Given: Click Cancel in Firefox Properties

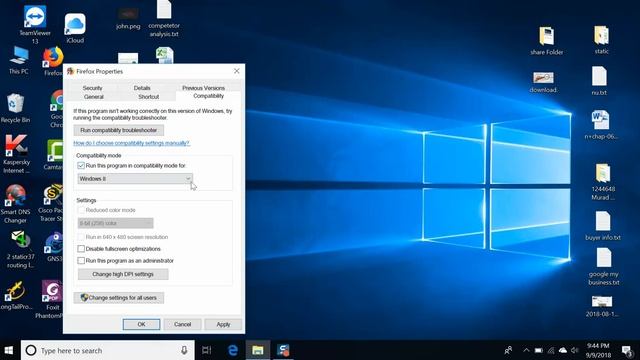Looking at the screenshot, I should click(182, 324).
